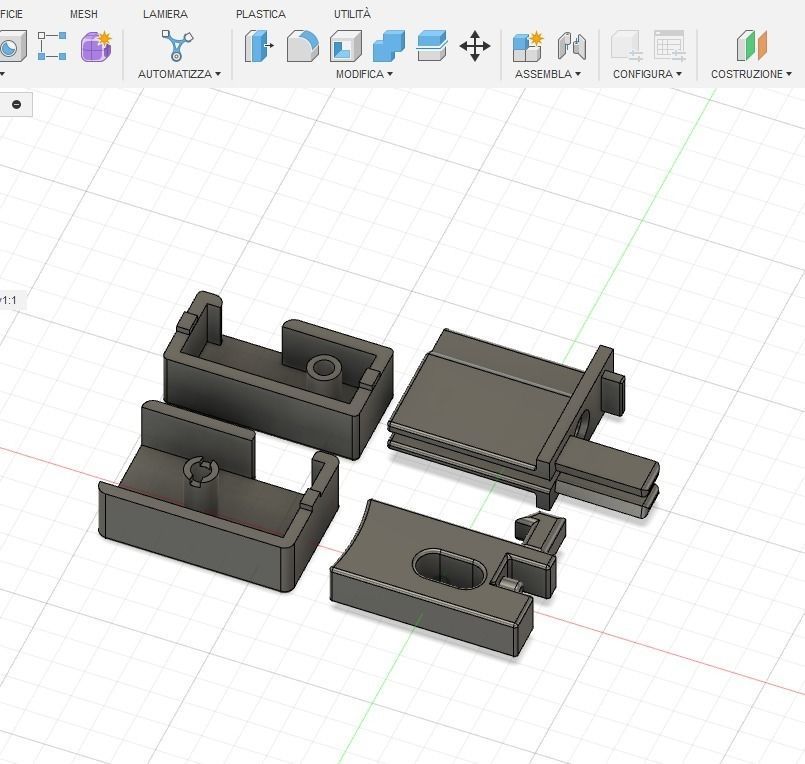
Task: Click the New Component icon
Action: pyautogui.click(x=528, y=46)
